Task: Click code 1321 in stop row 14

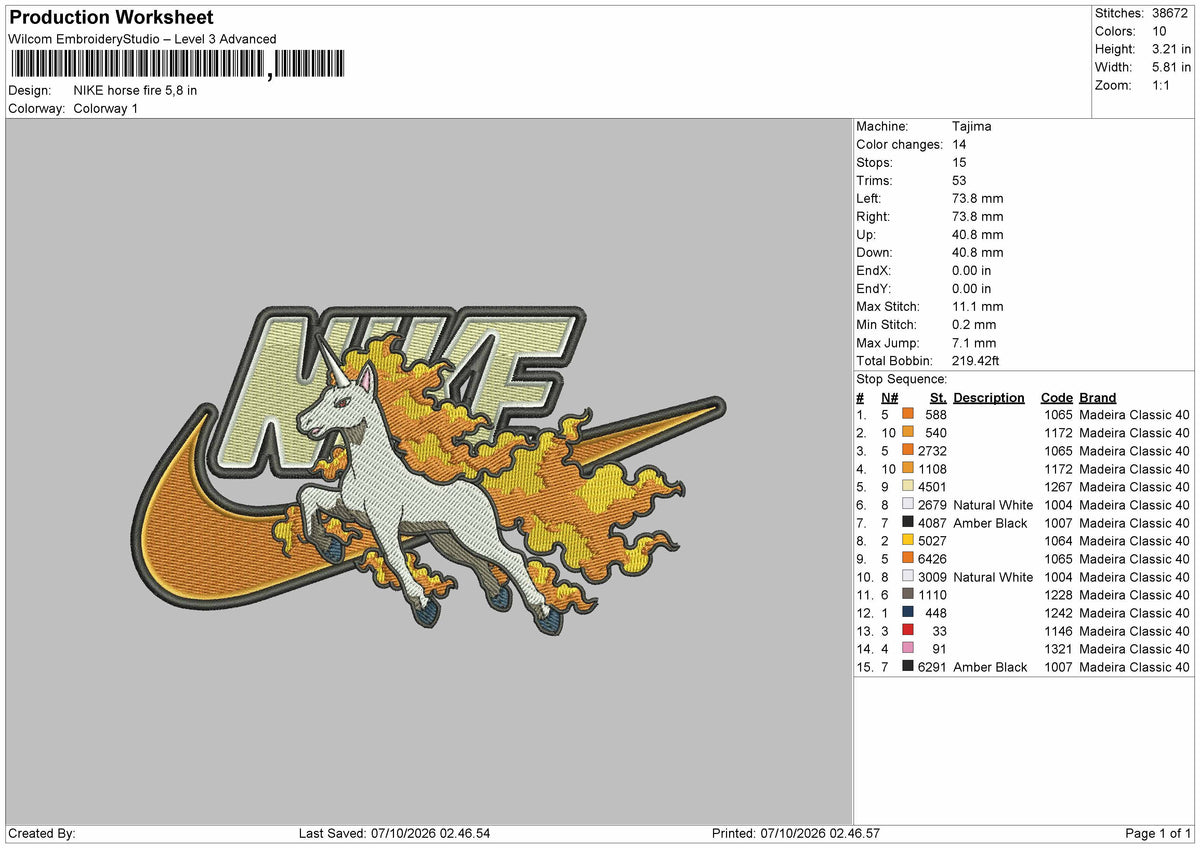Action: click(x=1058, y=649)
